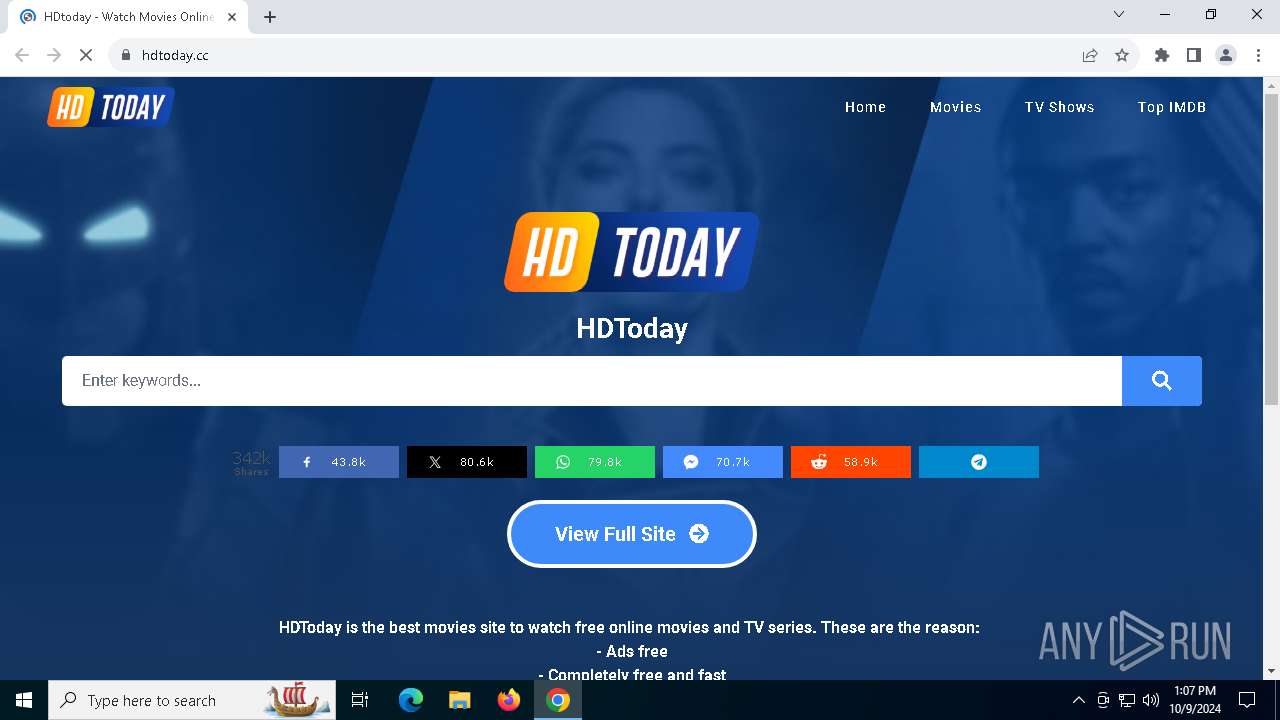Open the Movies menu item

click(x=956, y=107)
